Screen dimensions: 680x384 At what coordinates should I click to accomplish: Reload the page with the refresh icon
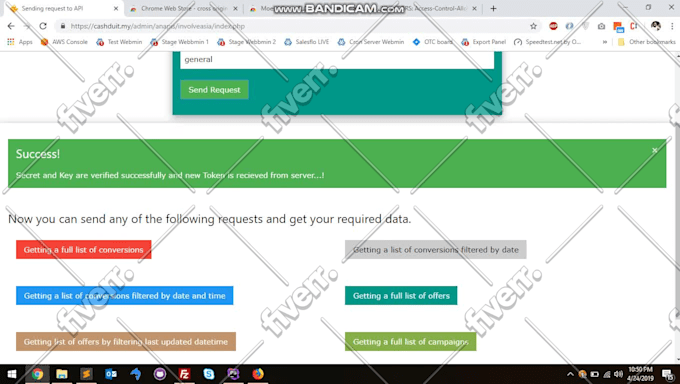43,26
